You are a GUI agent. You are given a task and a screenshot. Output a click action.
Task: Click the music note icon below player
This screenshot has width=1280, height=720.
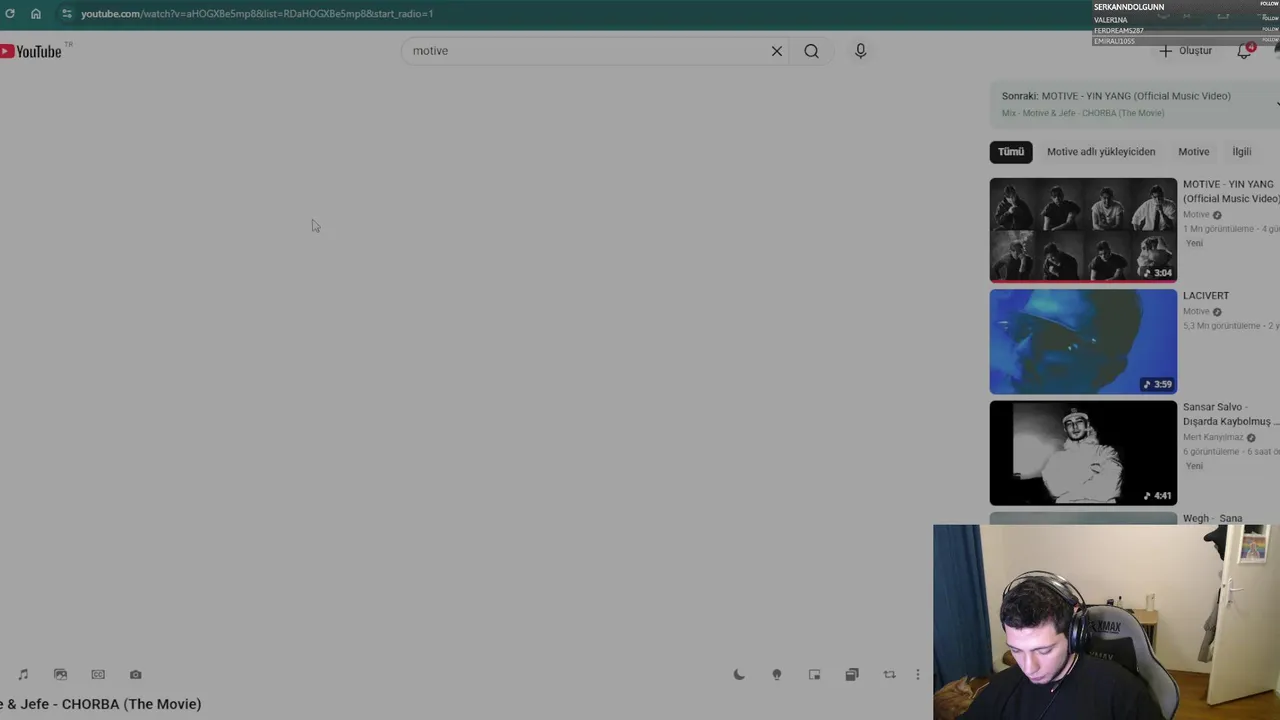(x=23, y=675)
